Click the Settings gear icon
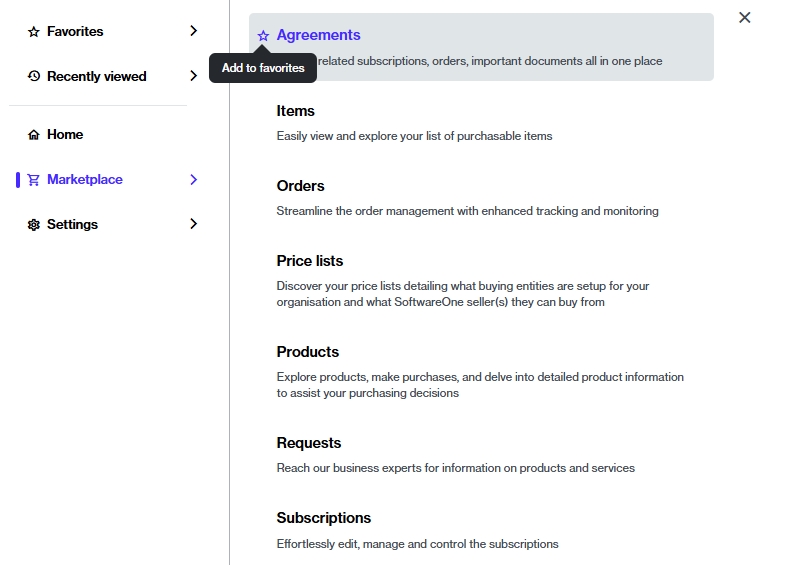Screen dimensions: 788x565 click(x=34, y=225)
